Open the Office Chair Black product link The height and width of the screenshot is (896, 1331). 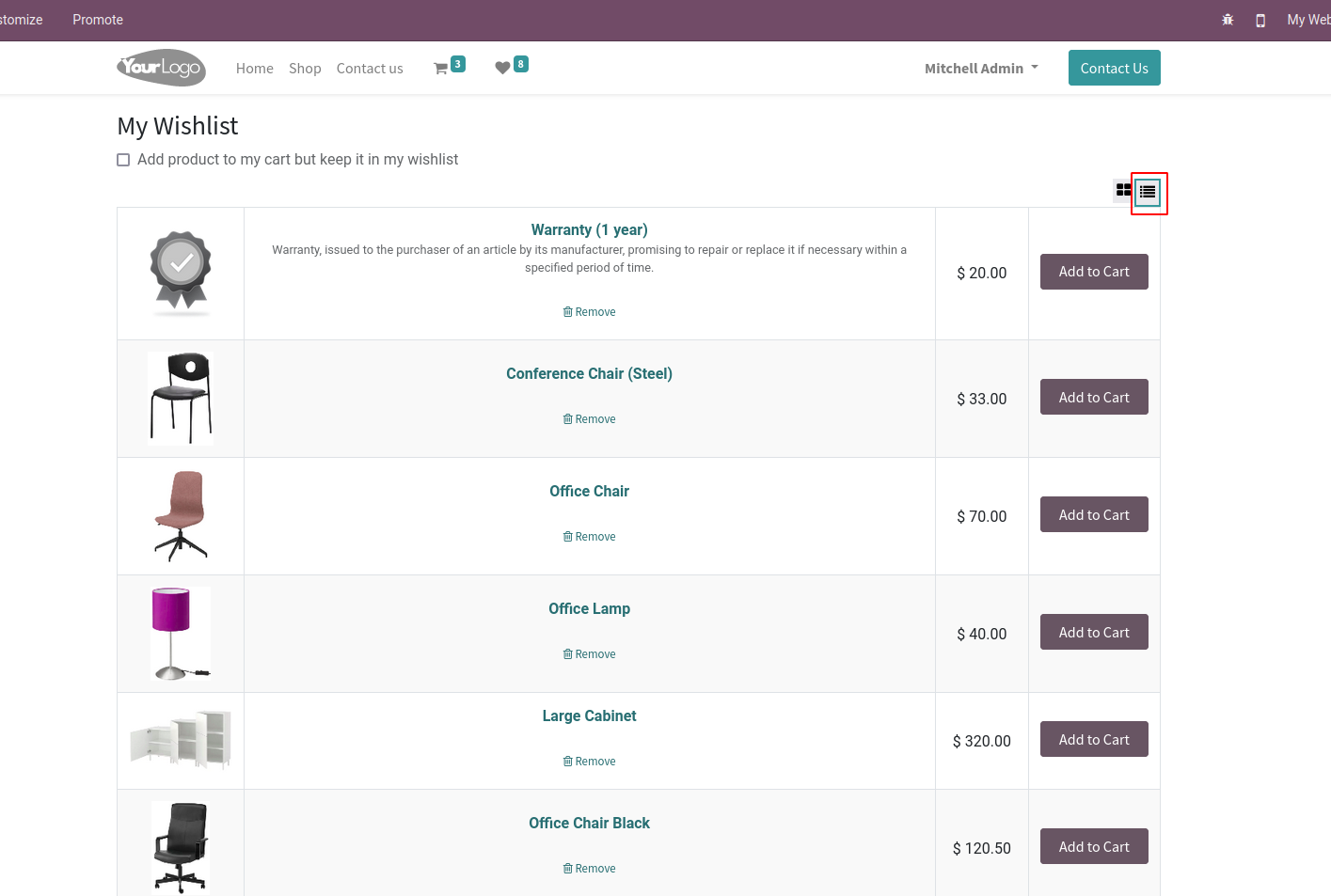tap(589, 823)
